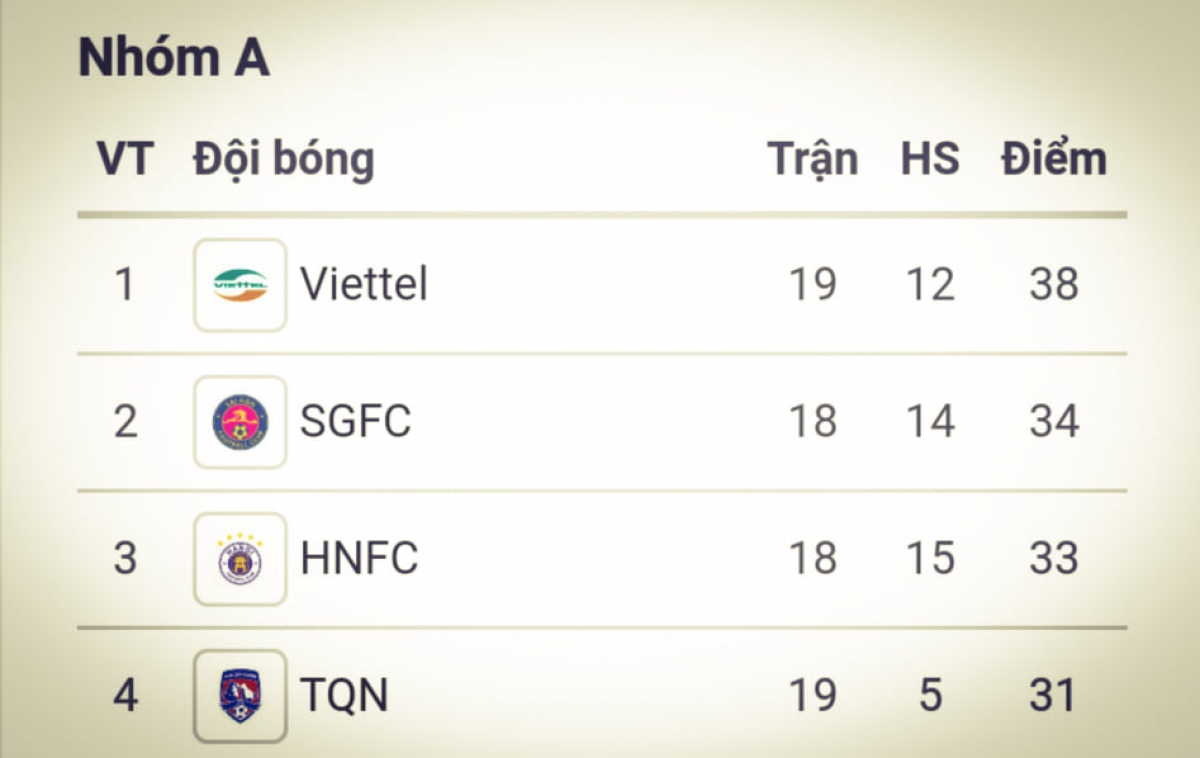Image resolution: width=1200 pixels, height=758 pixels.
Task: Click HNFC's goal difference 15
Action: [930, 558]
